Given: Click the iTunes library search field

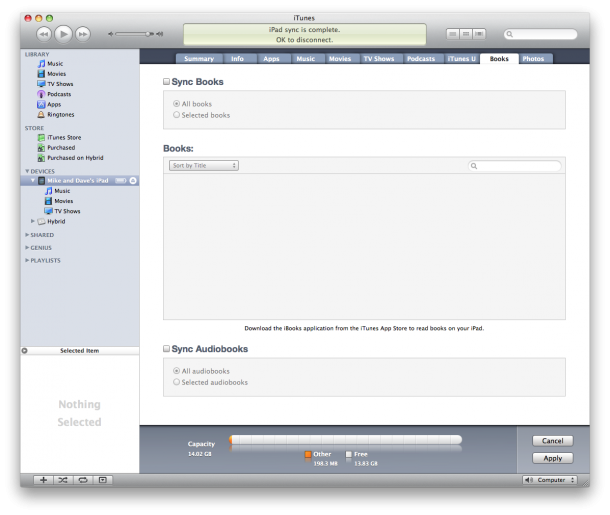Looking at the screenshot, I should (541, 34).
